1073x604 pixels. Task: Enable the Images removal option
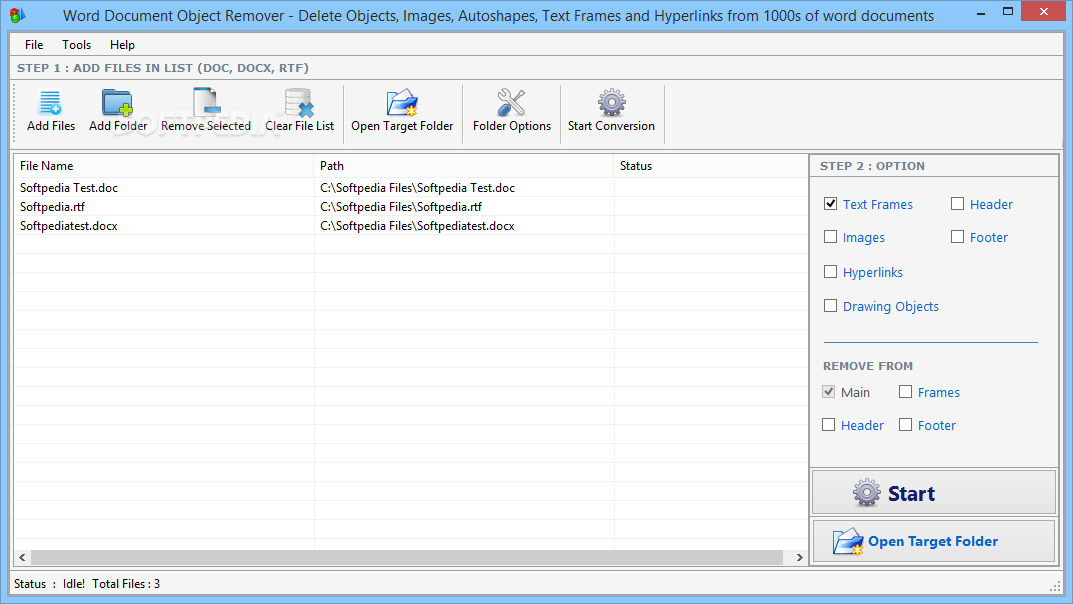tap(830, 237)
